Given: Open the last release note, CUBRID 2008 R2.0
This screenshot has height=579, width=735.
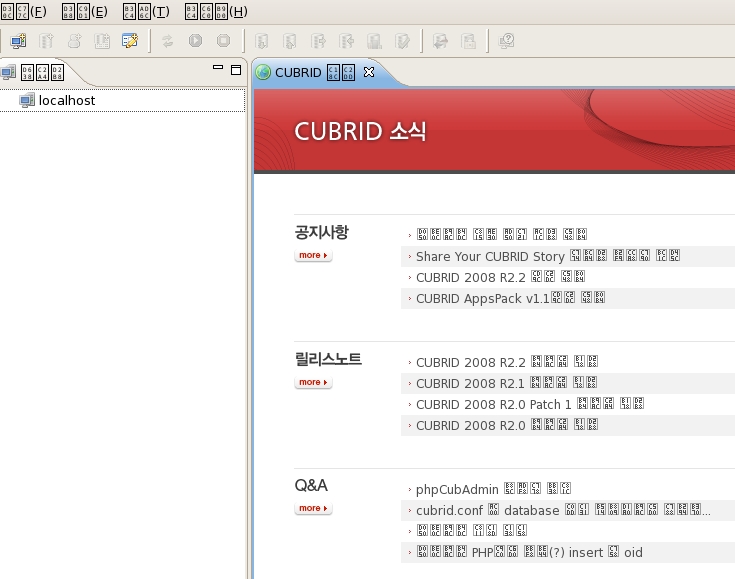Looking at the screenshot, I should point(507,426).
